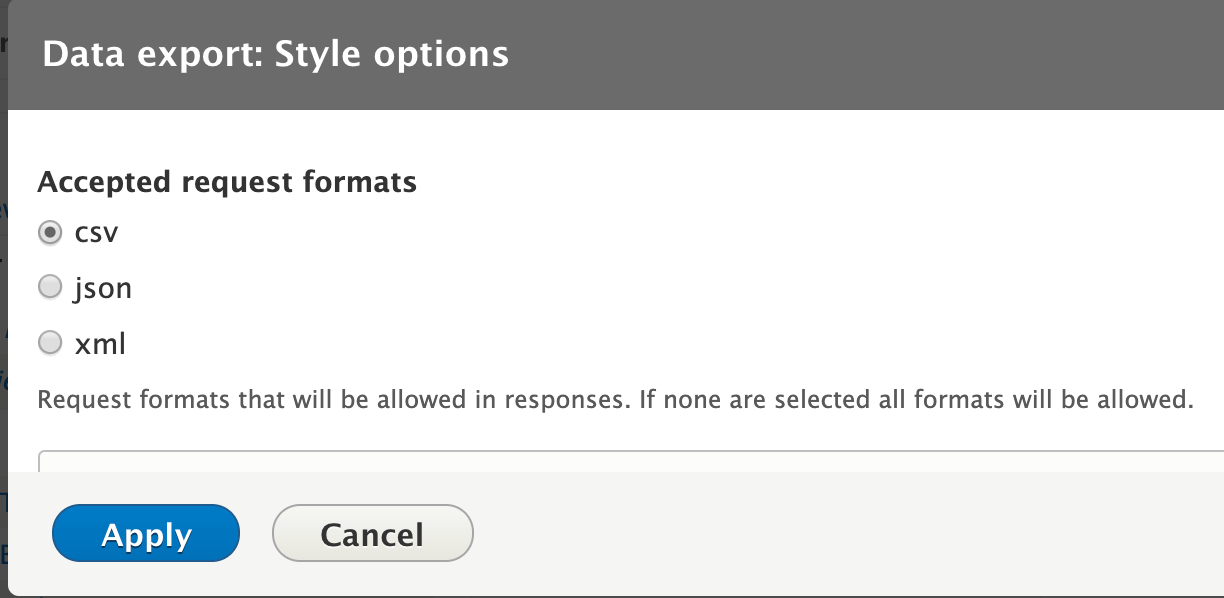Click the Apply button
Screen dimensions: 1224x598
146,534
